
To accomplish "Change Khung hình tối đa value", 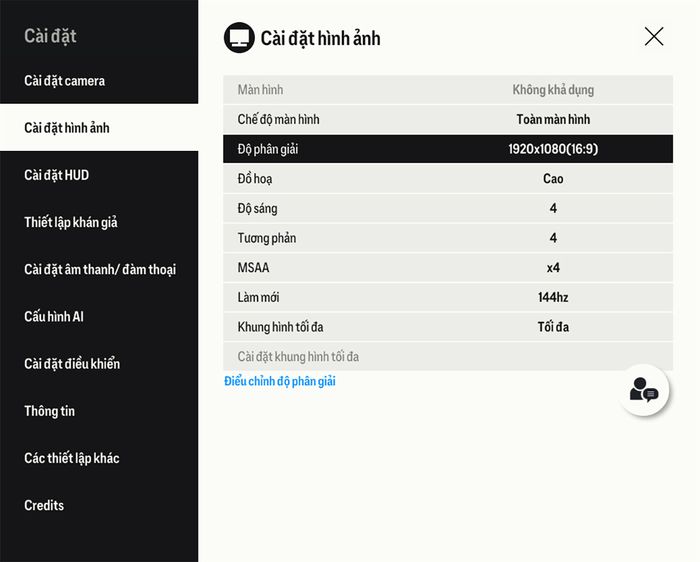I will point(553,327).
